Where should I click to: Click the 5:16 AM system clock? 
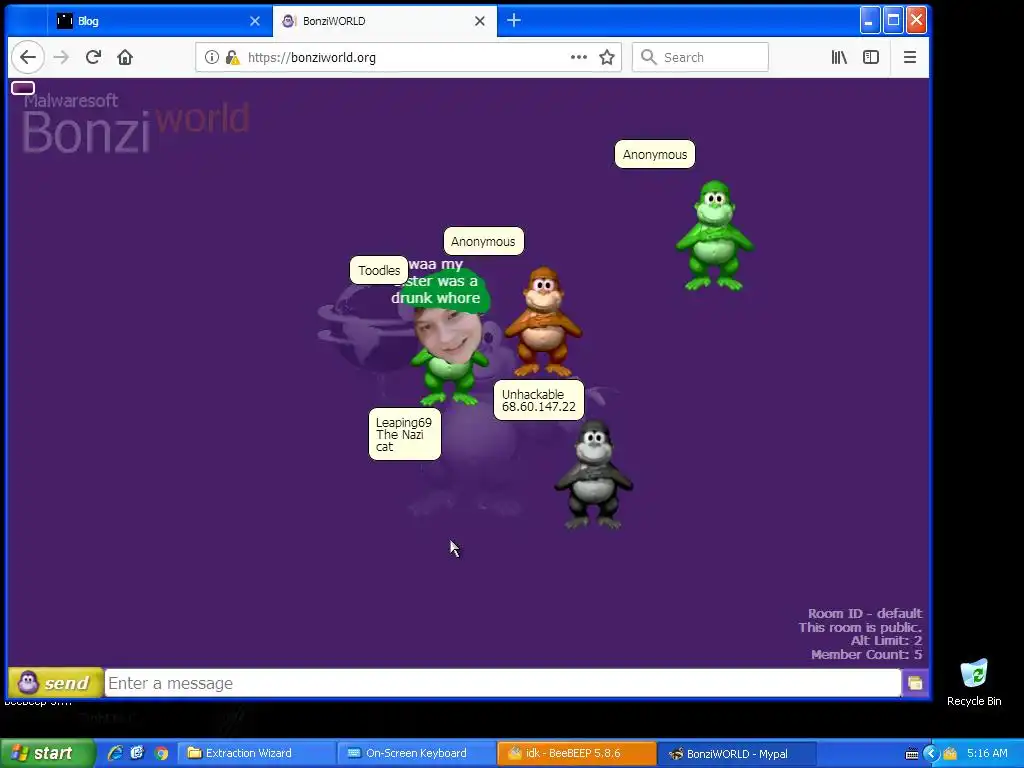point(987,754)
